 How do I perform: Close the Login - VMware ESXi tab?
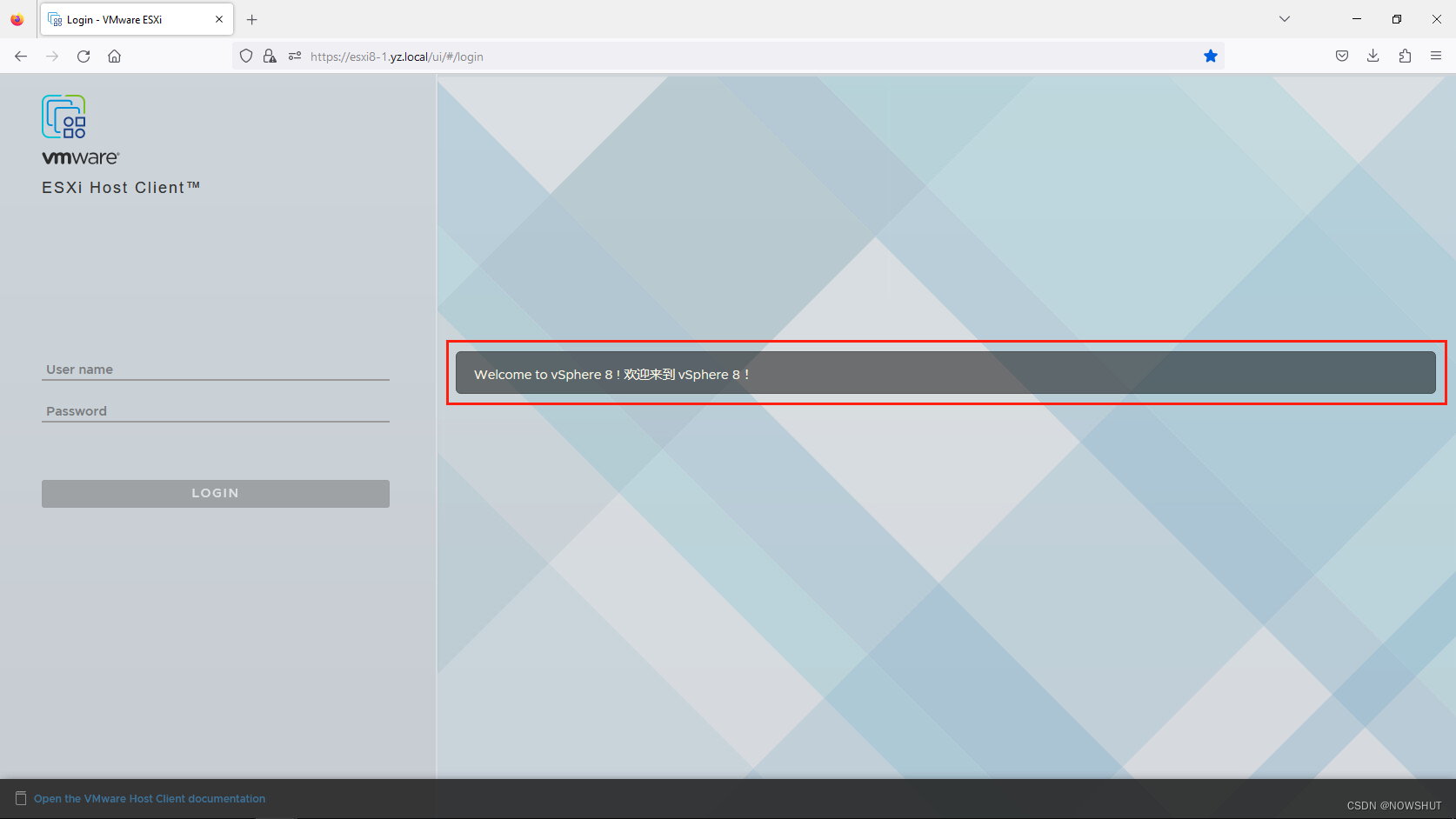pyautogui.click(x=219, y=19)
